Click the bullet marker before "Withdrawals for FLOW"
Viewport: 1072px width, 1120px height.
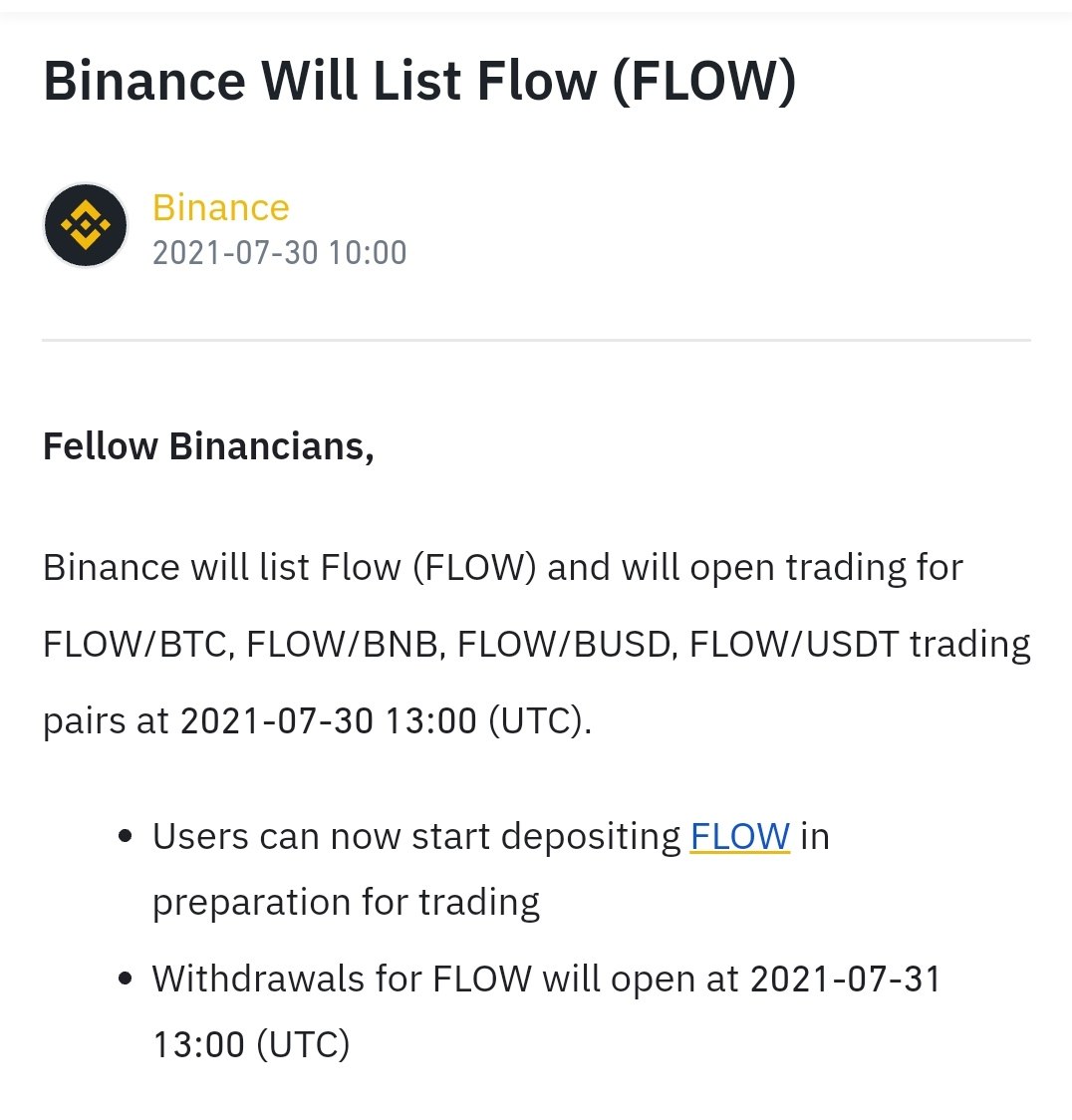(x=126, y=978)
